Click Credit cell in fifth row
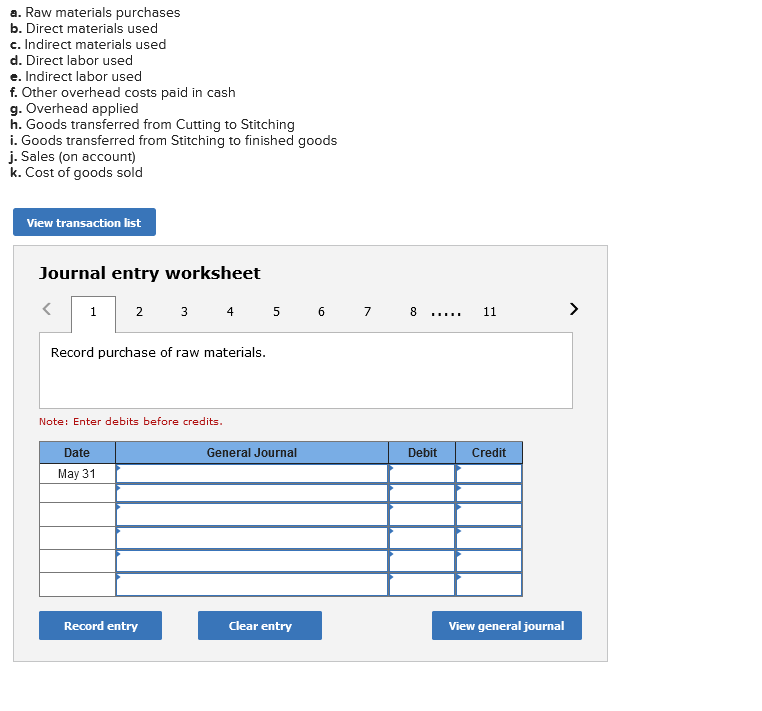762x711 pixels. coord(489,561)
